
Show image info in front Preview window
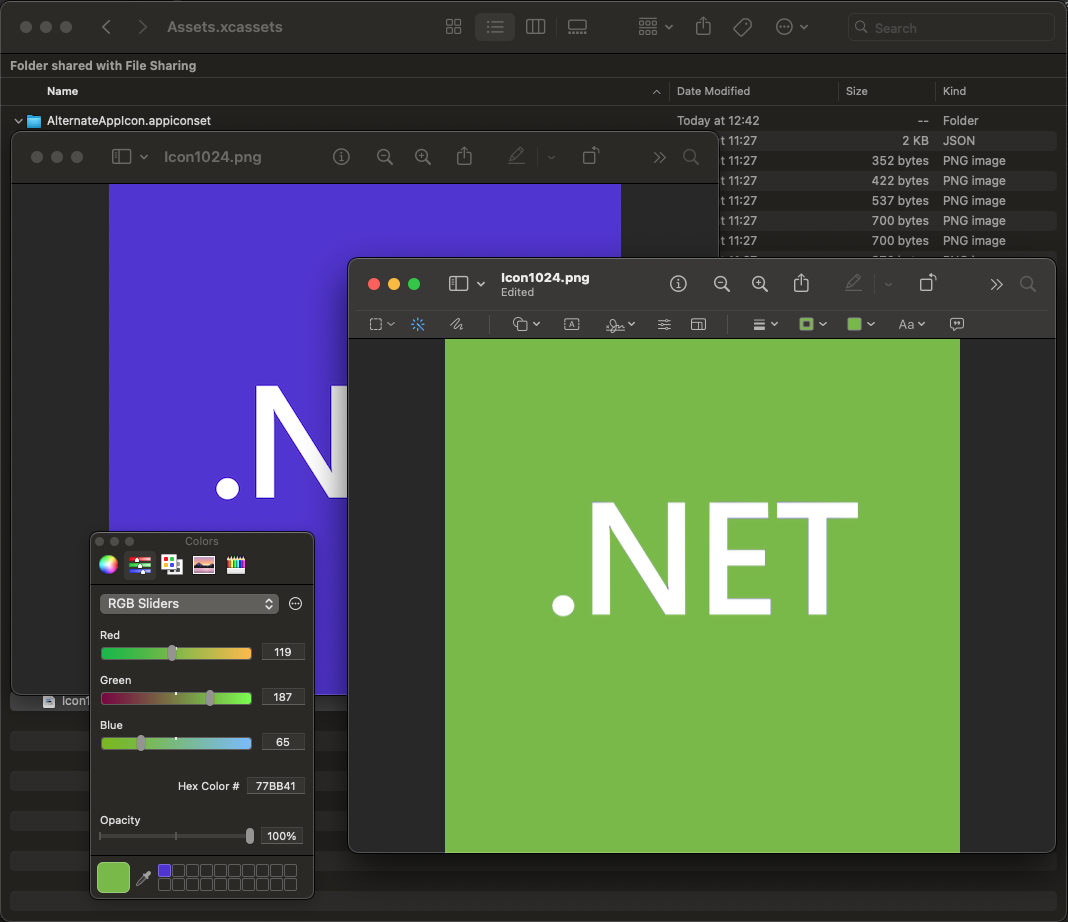point(678,284)
